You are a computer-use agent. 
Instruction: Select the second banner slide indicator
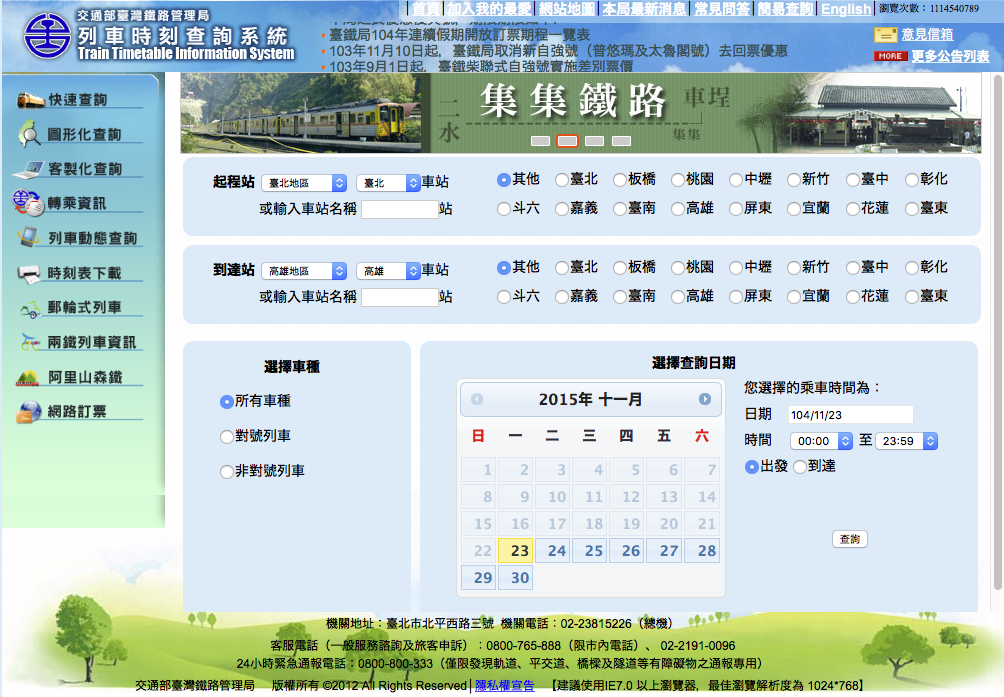(x=567, y=141)
